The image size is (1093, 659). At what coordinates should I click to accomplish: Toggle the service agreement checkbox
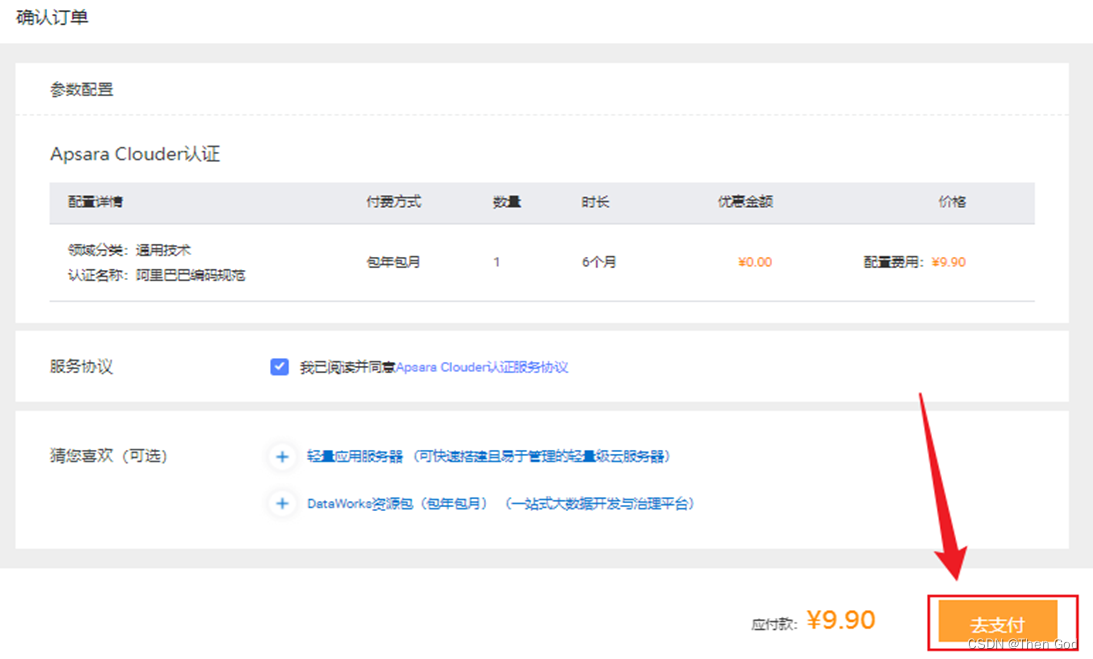point(280,367)
